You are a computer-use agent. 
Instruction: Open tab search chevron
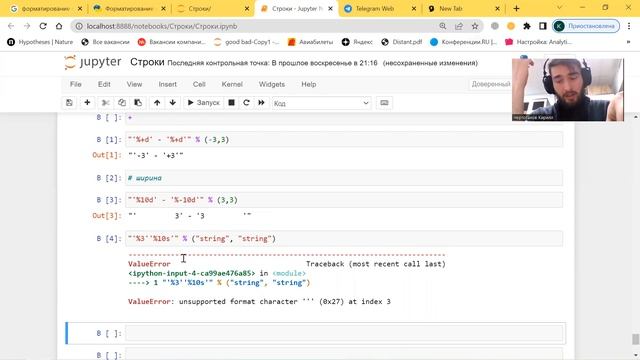[x=559, y=8]
